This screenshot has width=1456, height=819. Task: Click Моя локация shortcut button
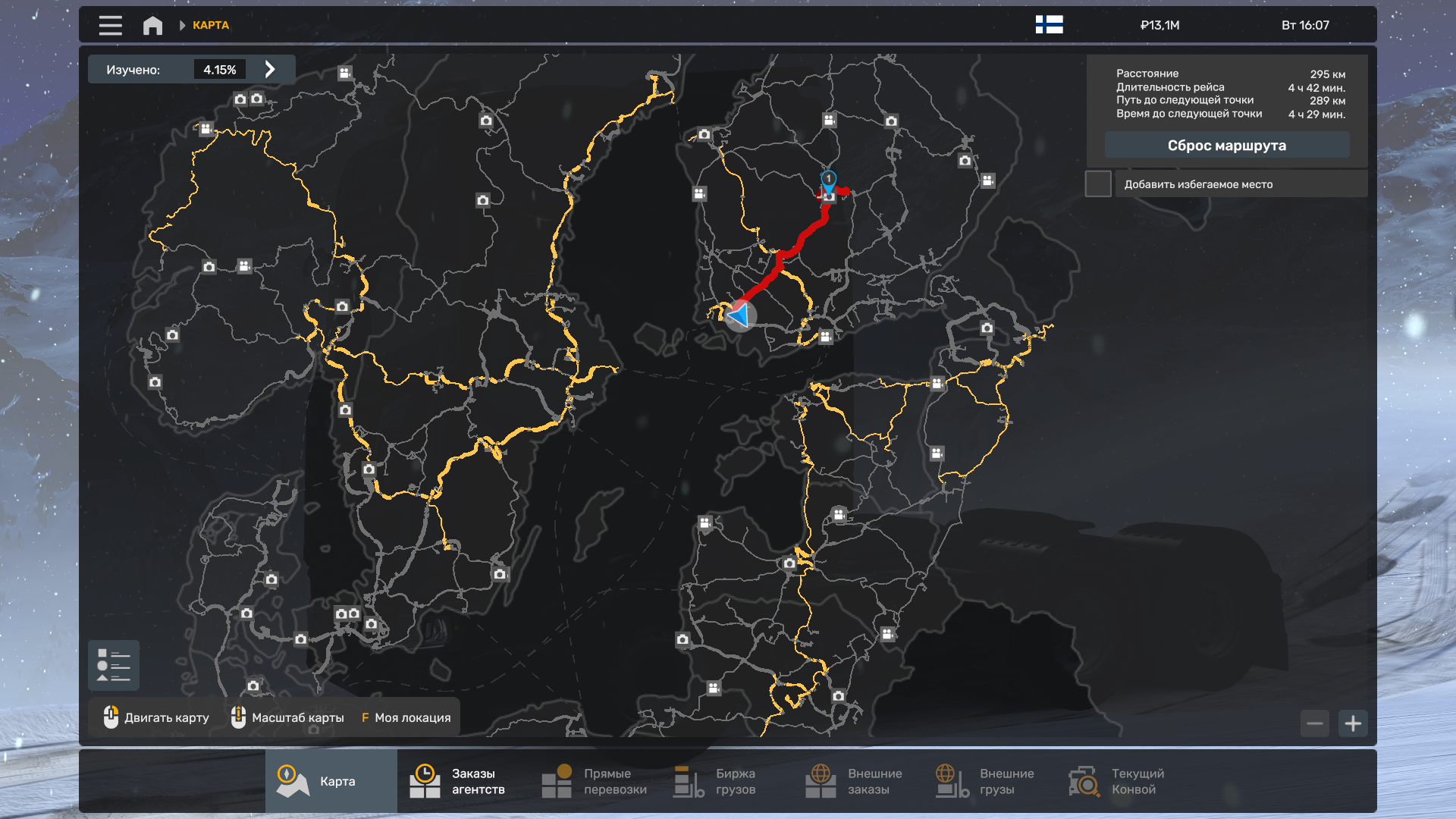tap(406, 717)
